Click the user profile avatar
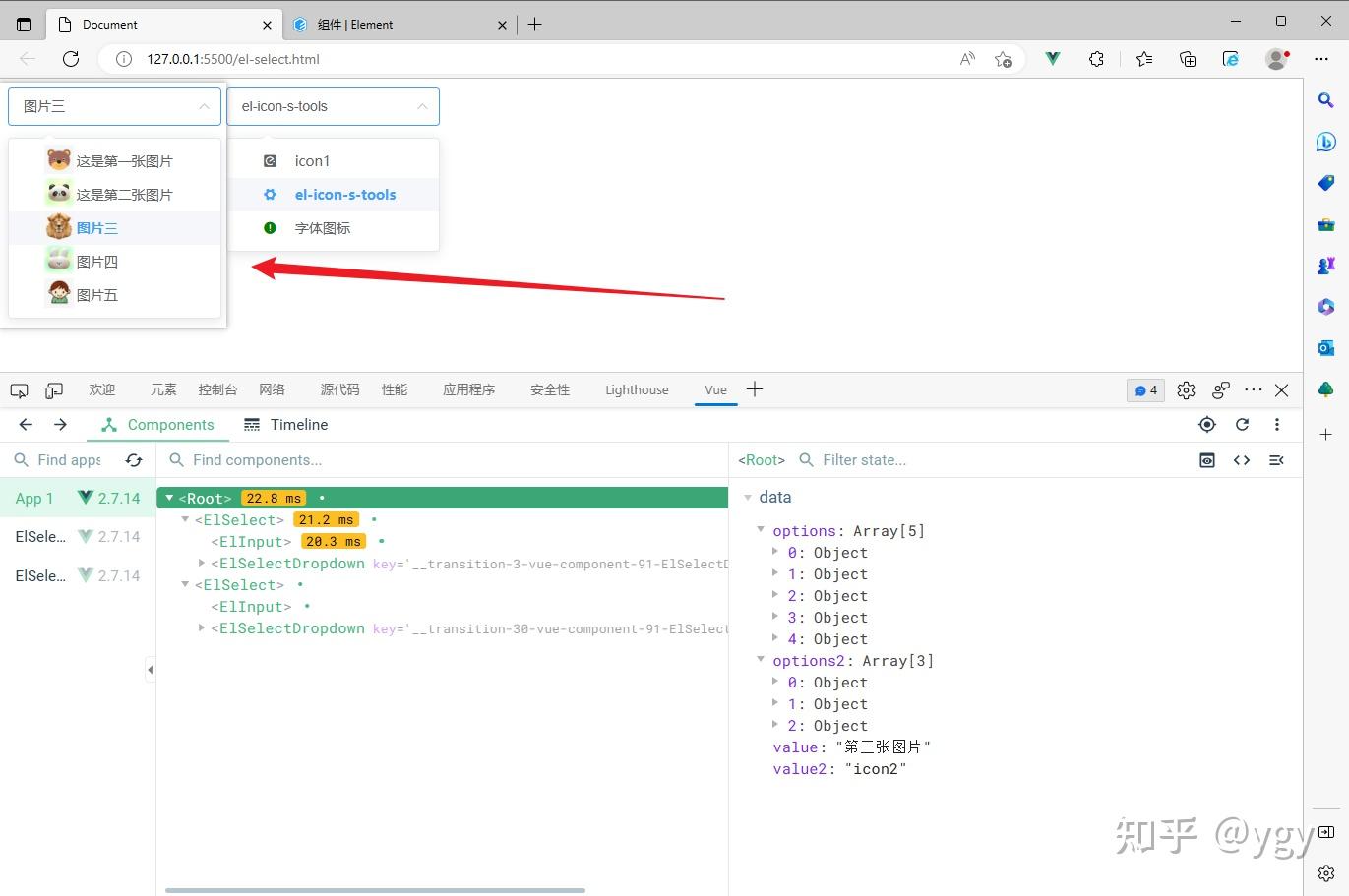This screenshot has height=896, width=1349. [x=1277, y=59]
